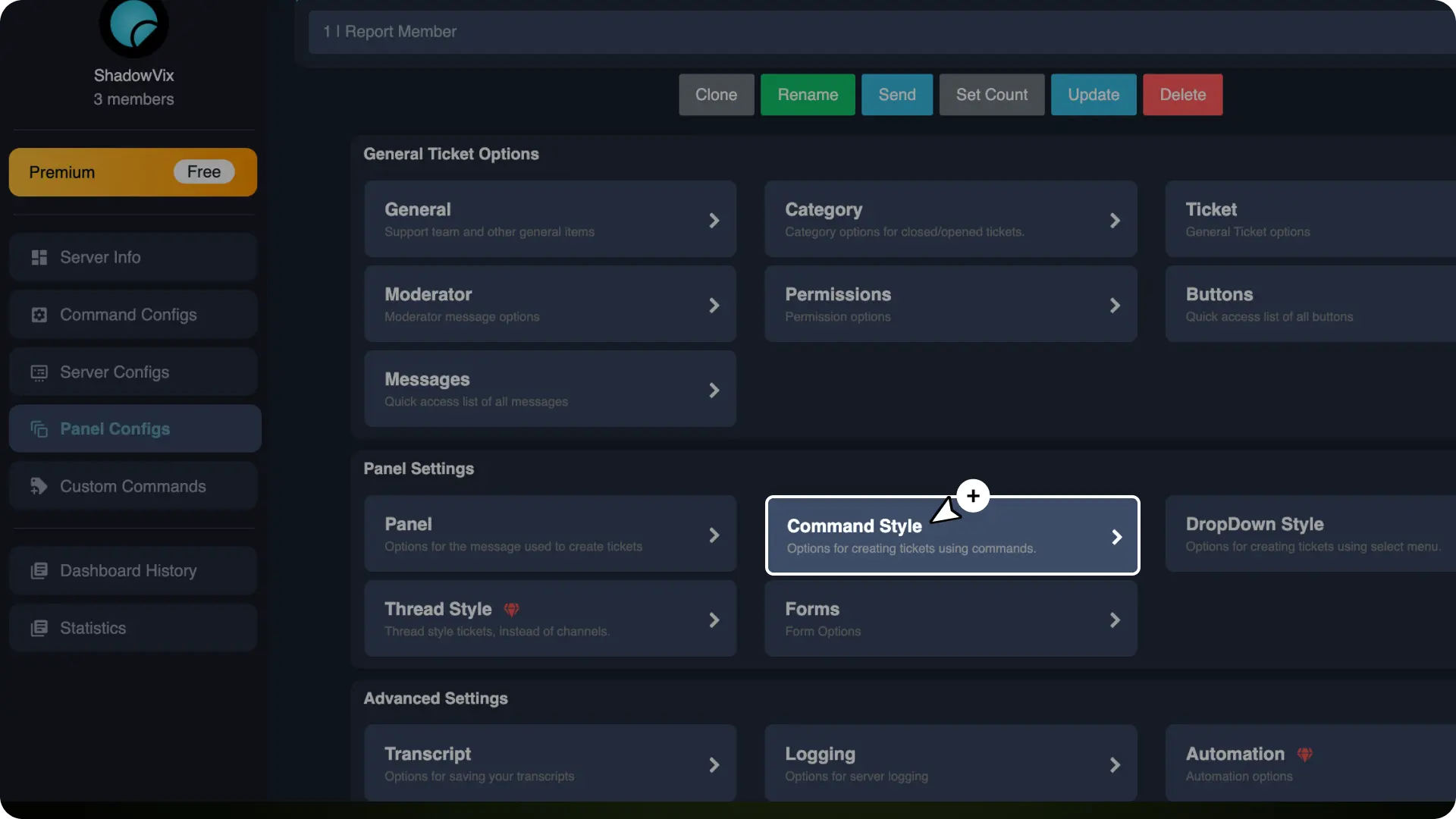Open Statistics in sidebar
Screen dimensions: 1456x819
[x=133, y=628]
